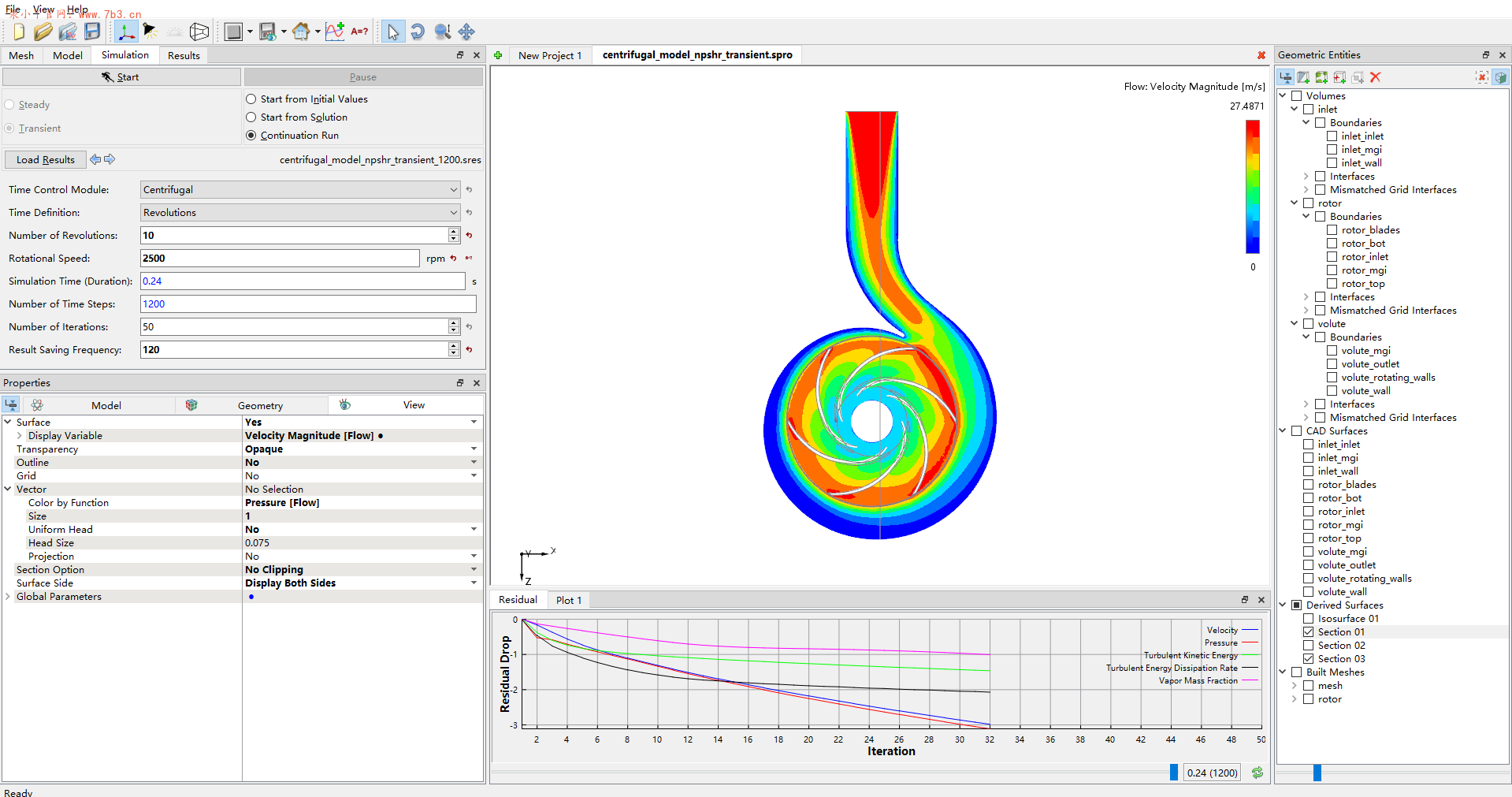Click the red X delete entity icon

click(1376, 77)
